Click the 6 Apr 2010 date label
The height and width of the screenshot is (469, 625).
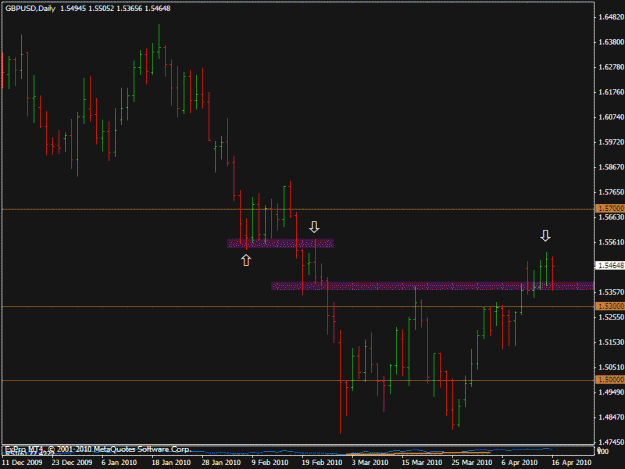tap(519, 463)
